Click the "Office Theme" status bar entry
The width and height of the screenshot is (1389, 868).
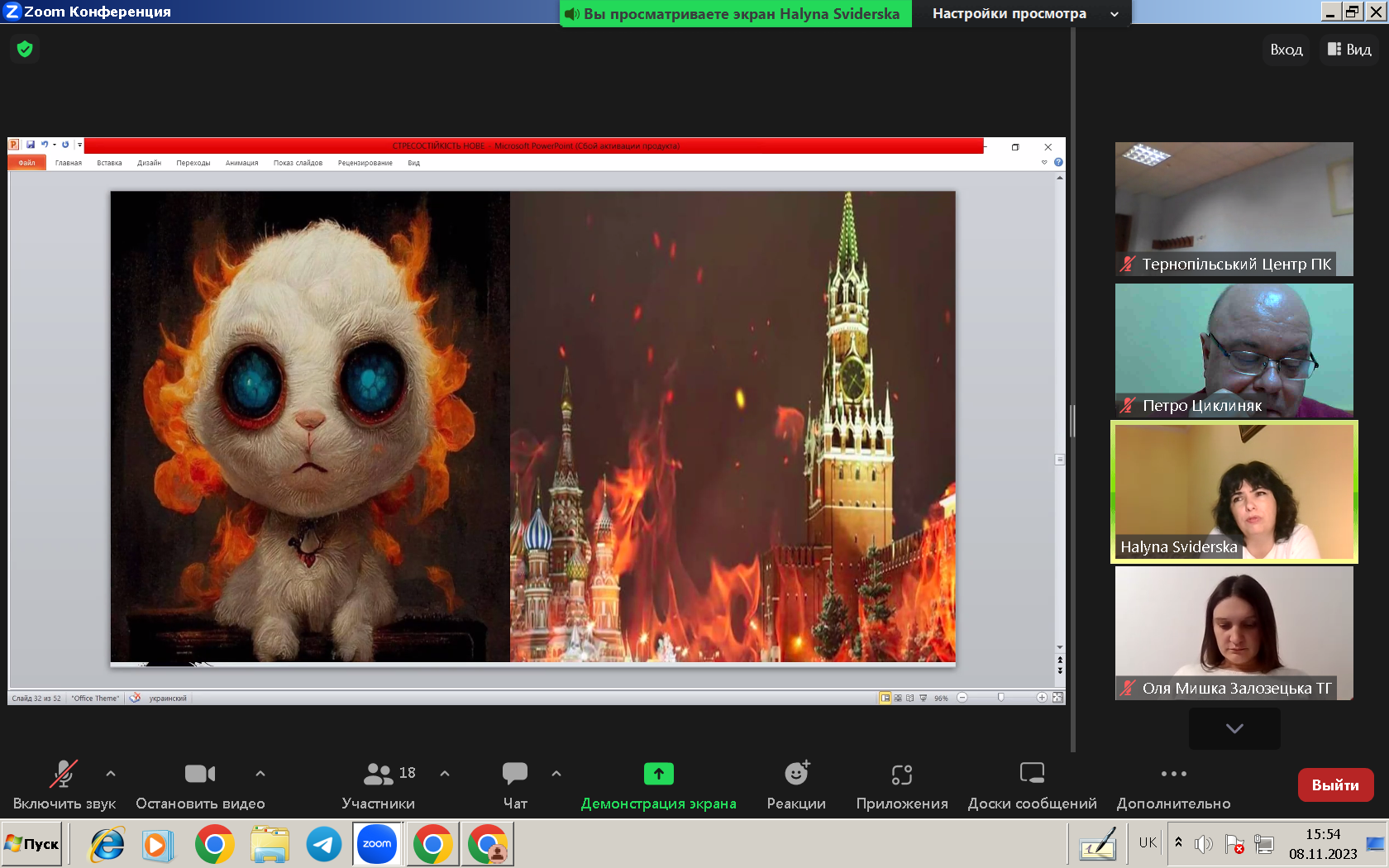[x=95, y=699]
